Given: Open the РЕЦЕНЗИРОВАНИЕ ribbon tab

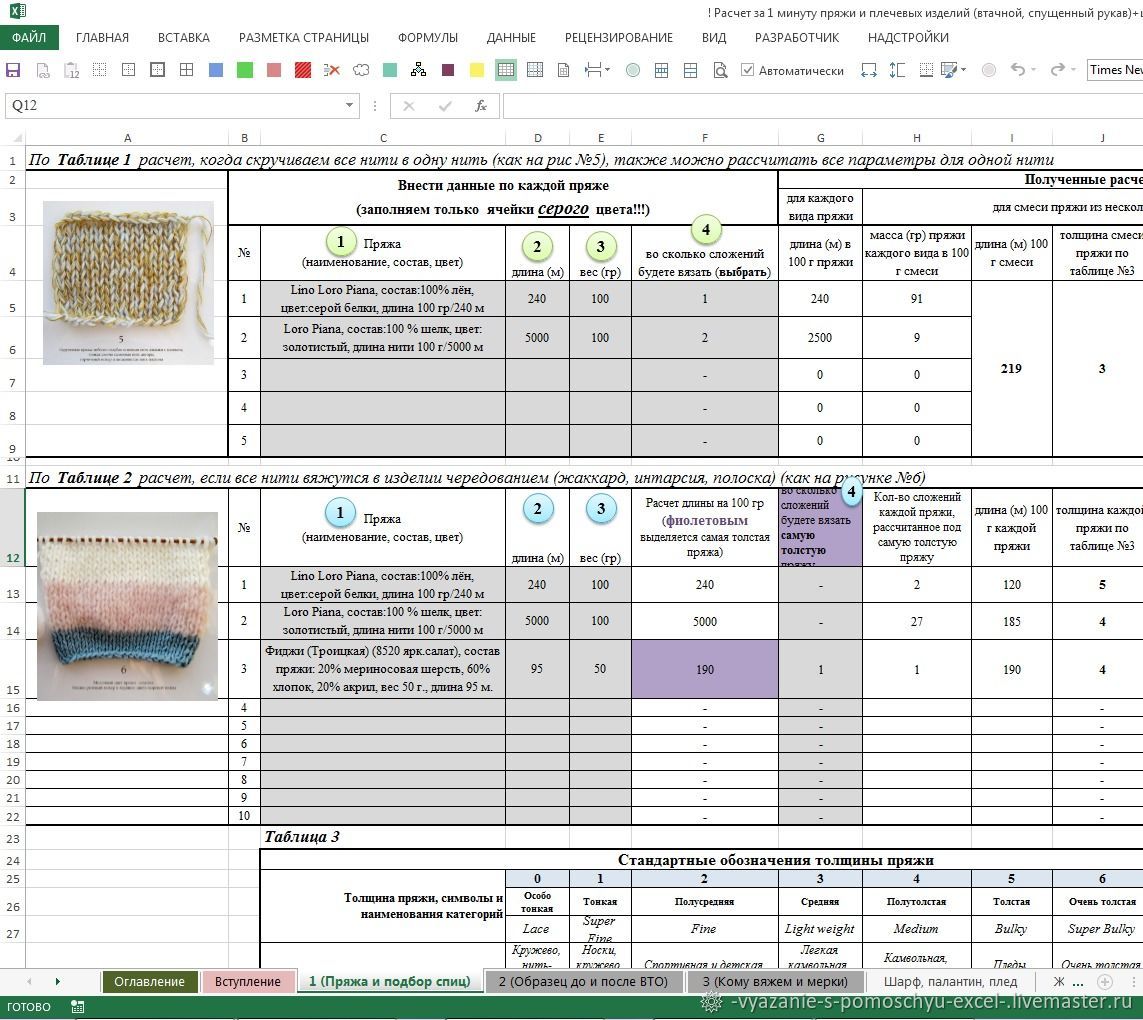Looking at the screenshot, I should tap(618, 37).
